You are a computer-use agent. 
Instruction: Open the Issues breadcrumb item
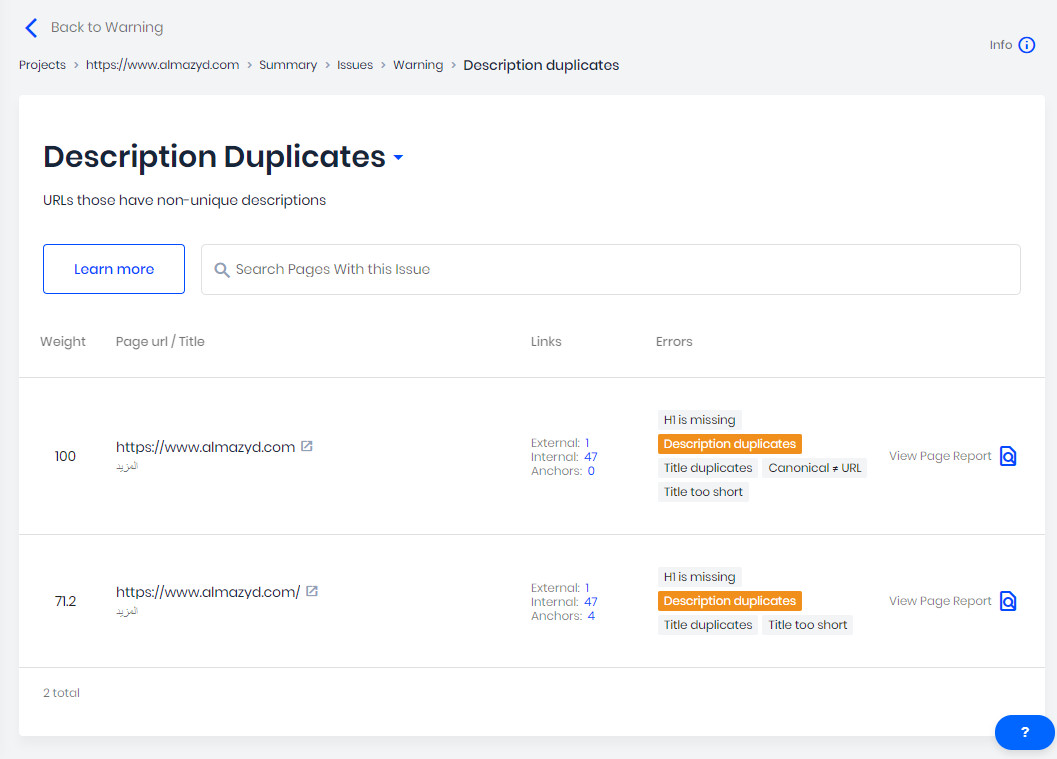pyautogui.click(x=355, y=65)
